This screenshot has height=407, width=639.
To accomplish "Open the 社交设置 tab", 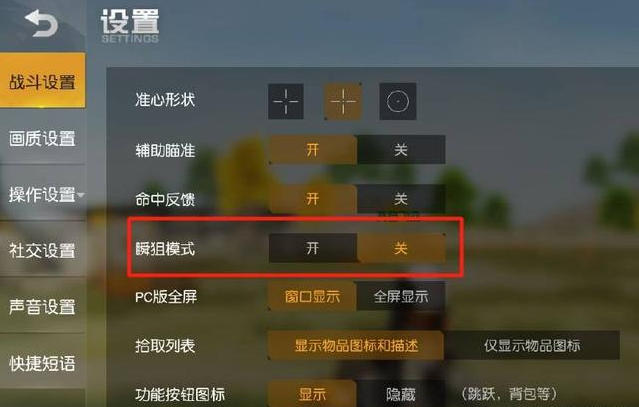I will click(42, 251).
